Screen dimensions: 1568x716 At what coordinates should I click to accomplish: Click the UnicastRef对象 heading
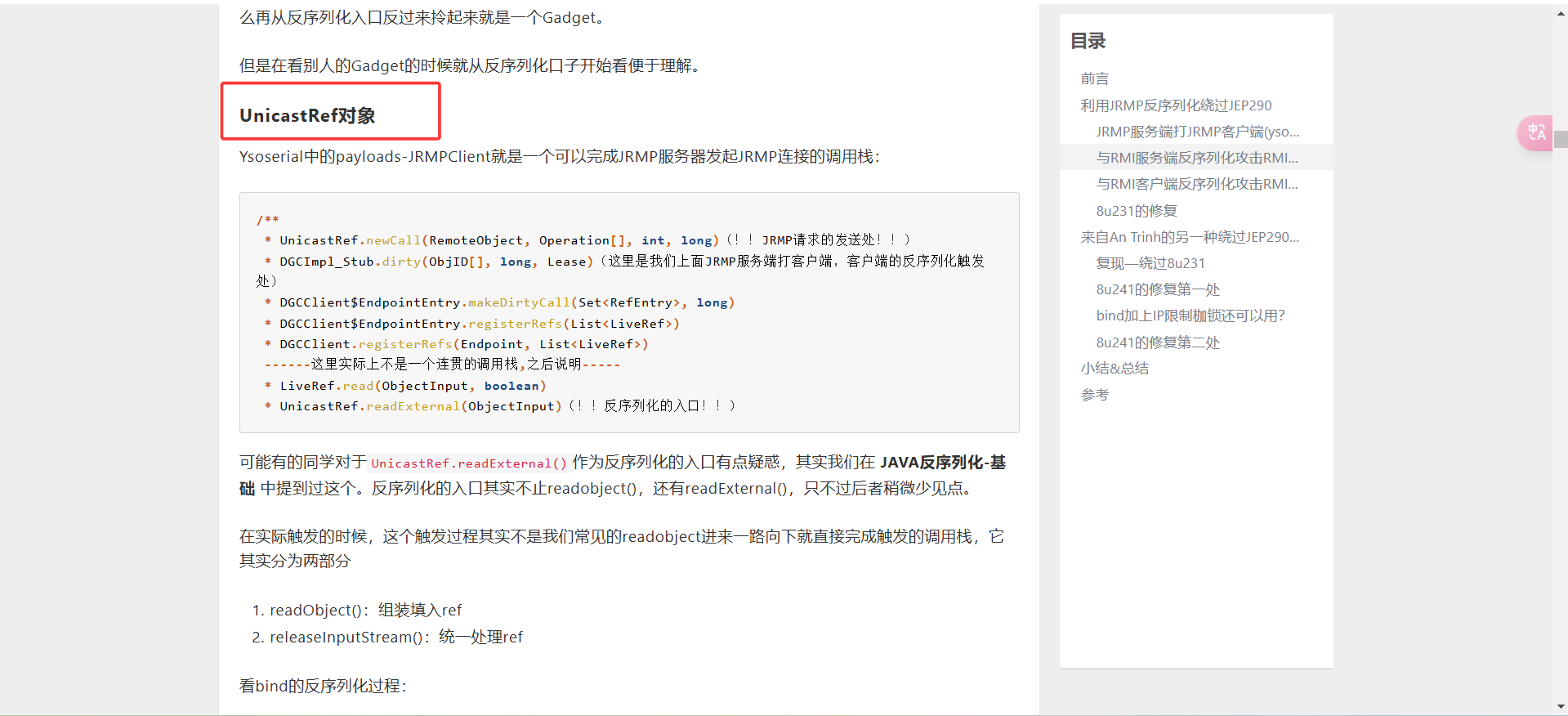[307, 115]
